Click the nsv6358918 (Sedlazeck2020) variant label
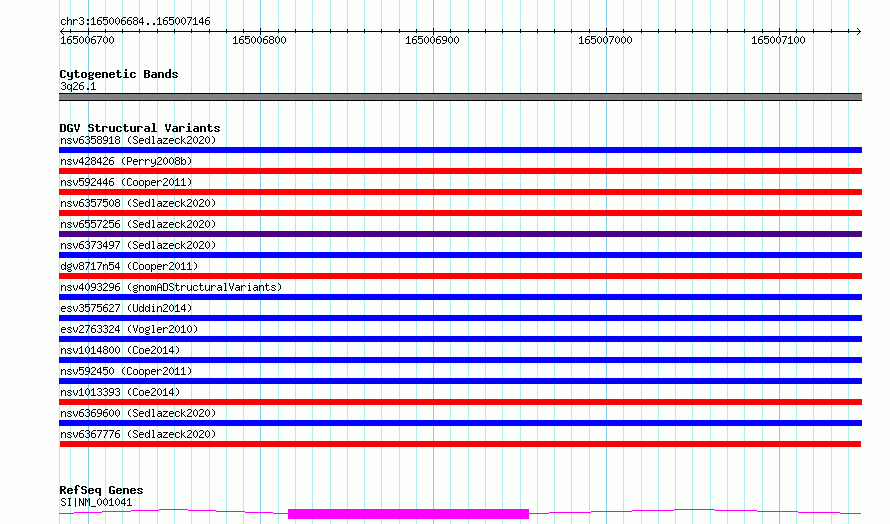Image resolution: width=890 pixels, height=524 pixels. click(x=138, y=140)
